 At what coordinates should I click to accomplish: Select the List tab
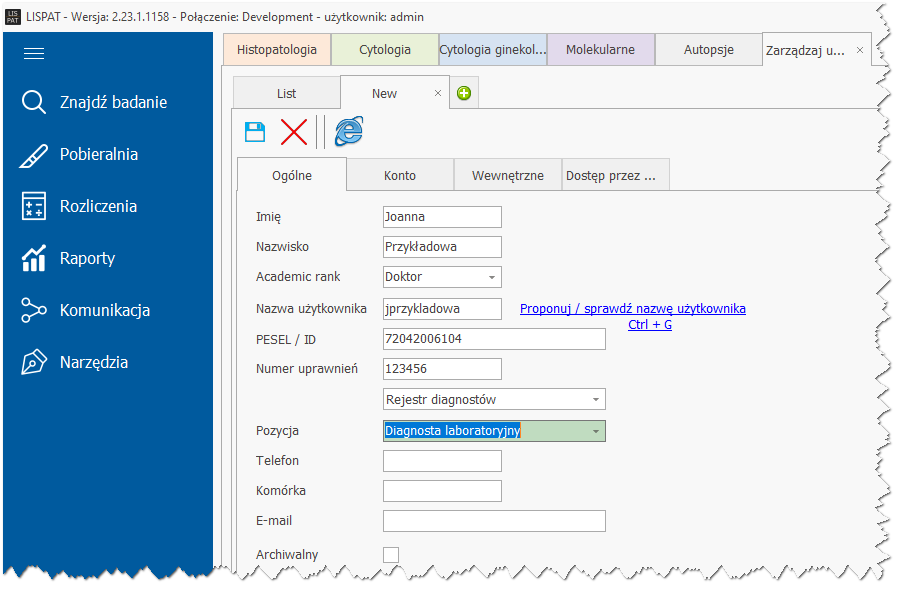point(287,94)
